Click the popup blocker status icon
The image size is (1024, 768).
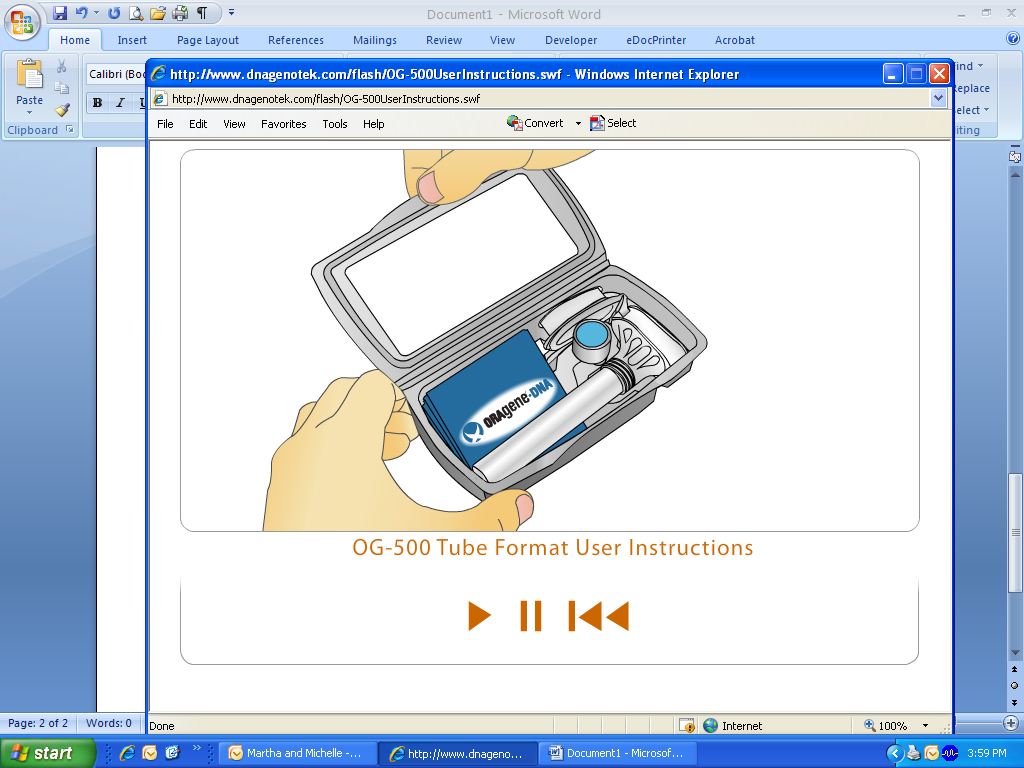[686, 726]
